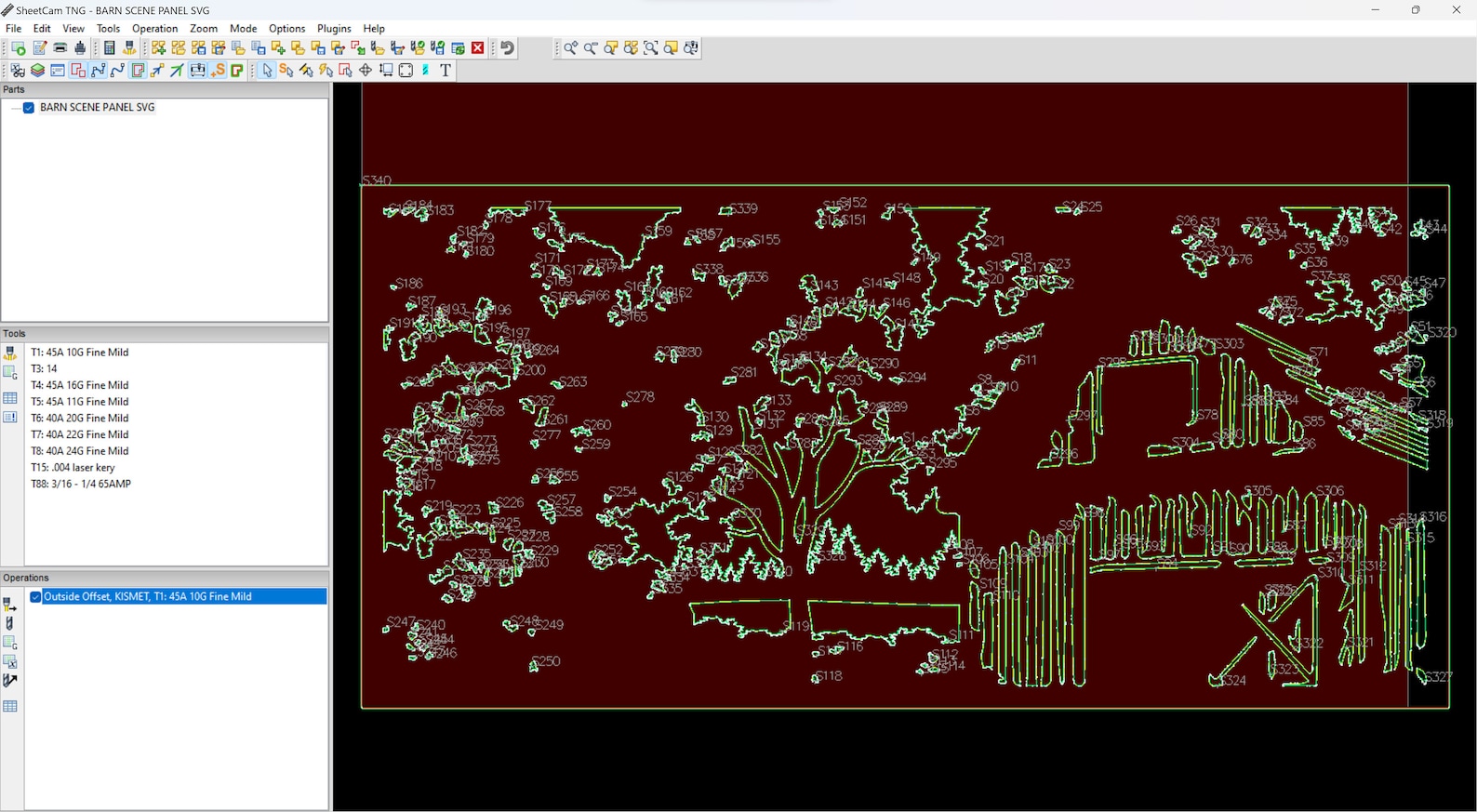Open the Plugins menu
The width and height of the screenshot is (1477, 812).
click(334, 29)
